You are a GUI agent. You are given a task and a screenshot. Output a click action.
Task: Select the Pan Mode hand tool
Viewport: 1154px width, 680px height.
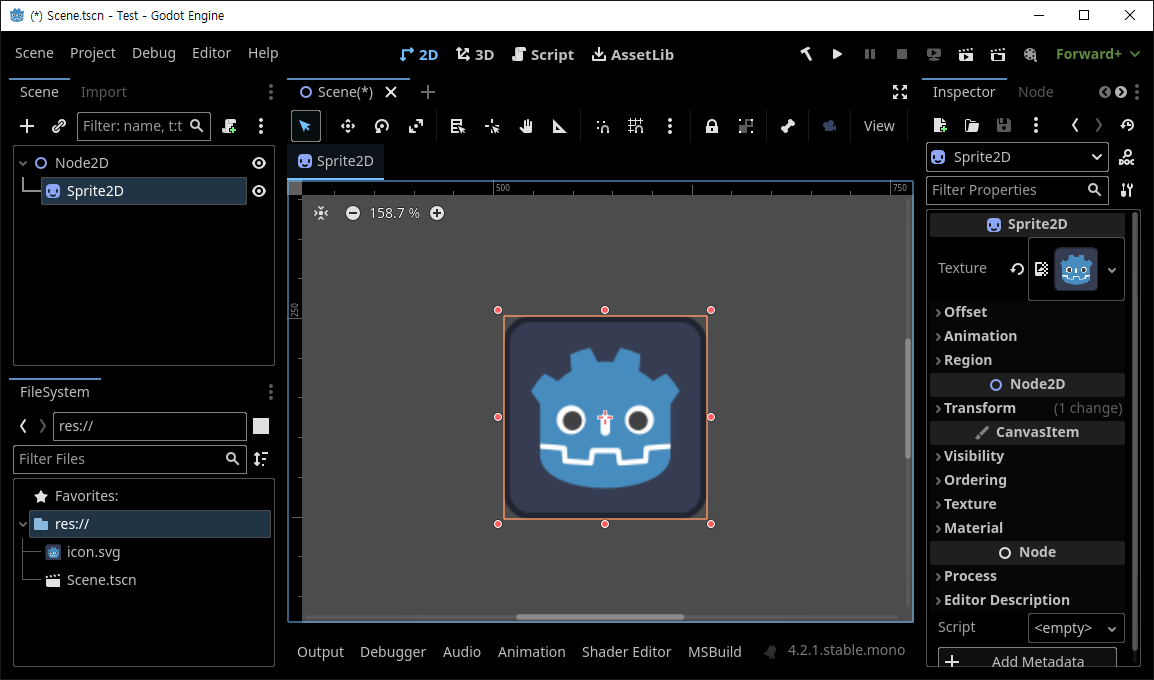[525, 126]
